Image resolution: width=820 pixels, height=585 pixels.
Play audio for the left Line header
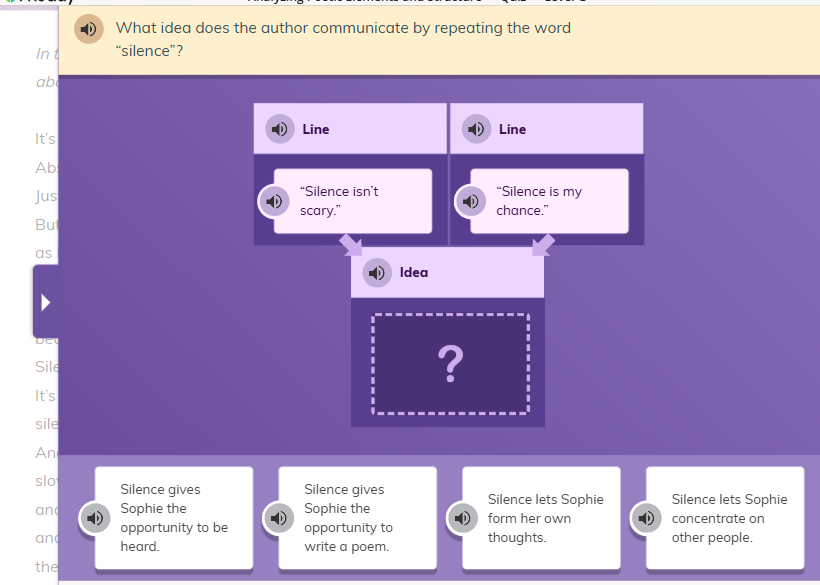coord(278,128)
